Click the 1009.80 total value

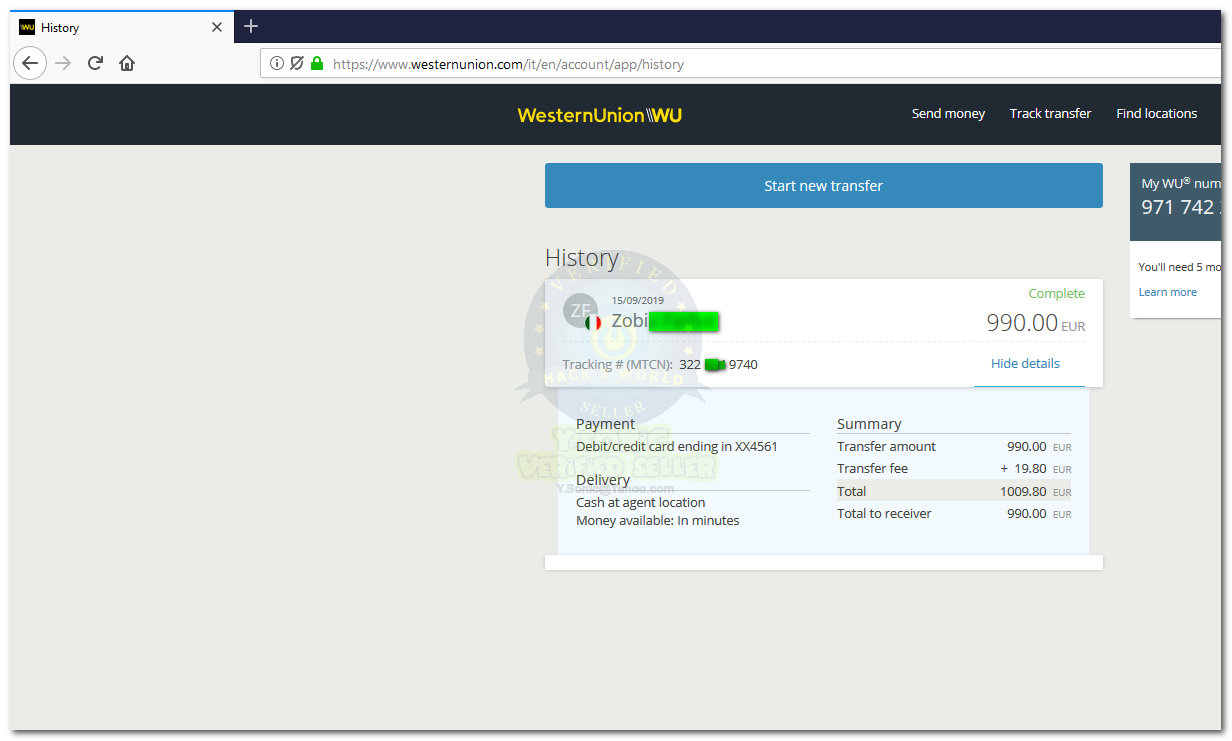click(1023, 492)
